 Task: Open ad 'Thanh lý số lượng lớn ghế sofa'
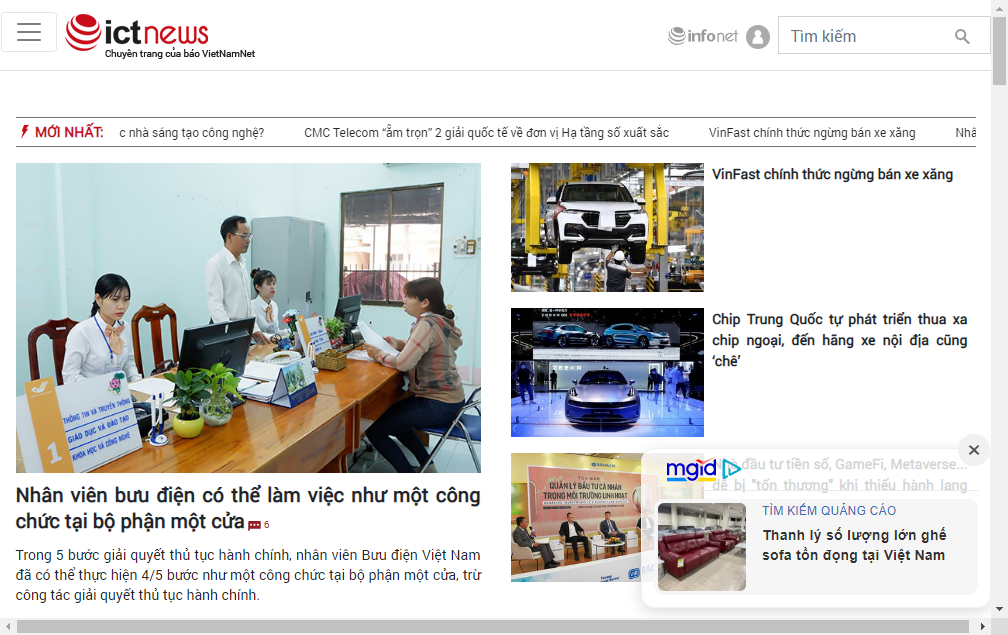854,545
